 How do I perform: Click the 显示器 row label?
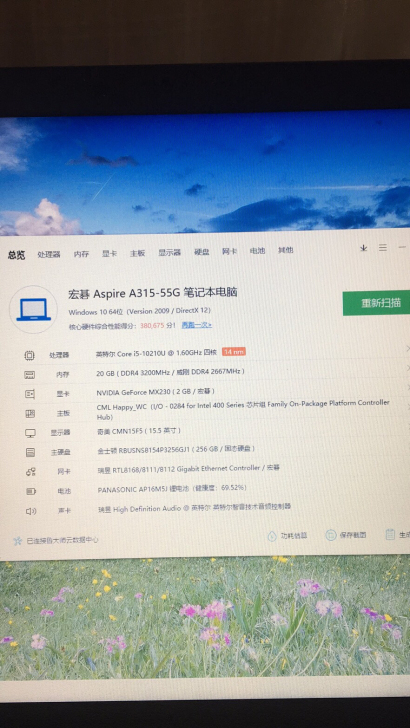tap(60, 433)
